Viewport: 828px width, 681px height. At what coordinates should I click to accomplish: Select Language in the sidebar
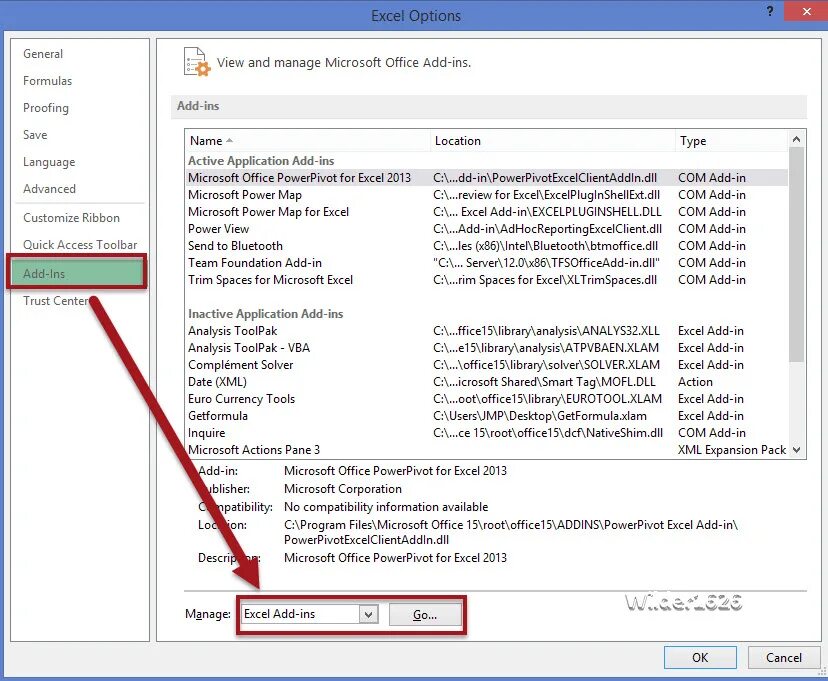[x=49, y=162]
